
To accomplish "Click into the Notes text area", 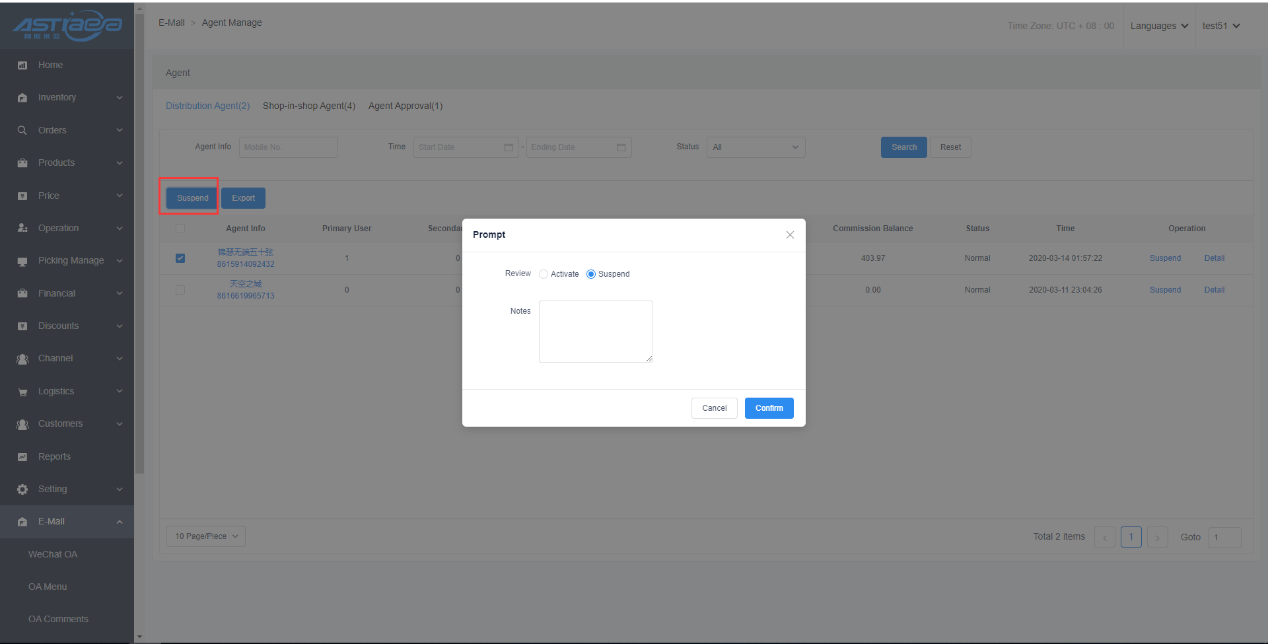I will [595, 331].
